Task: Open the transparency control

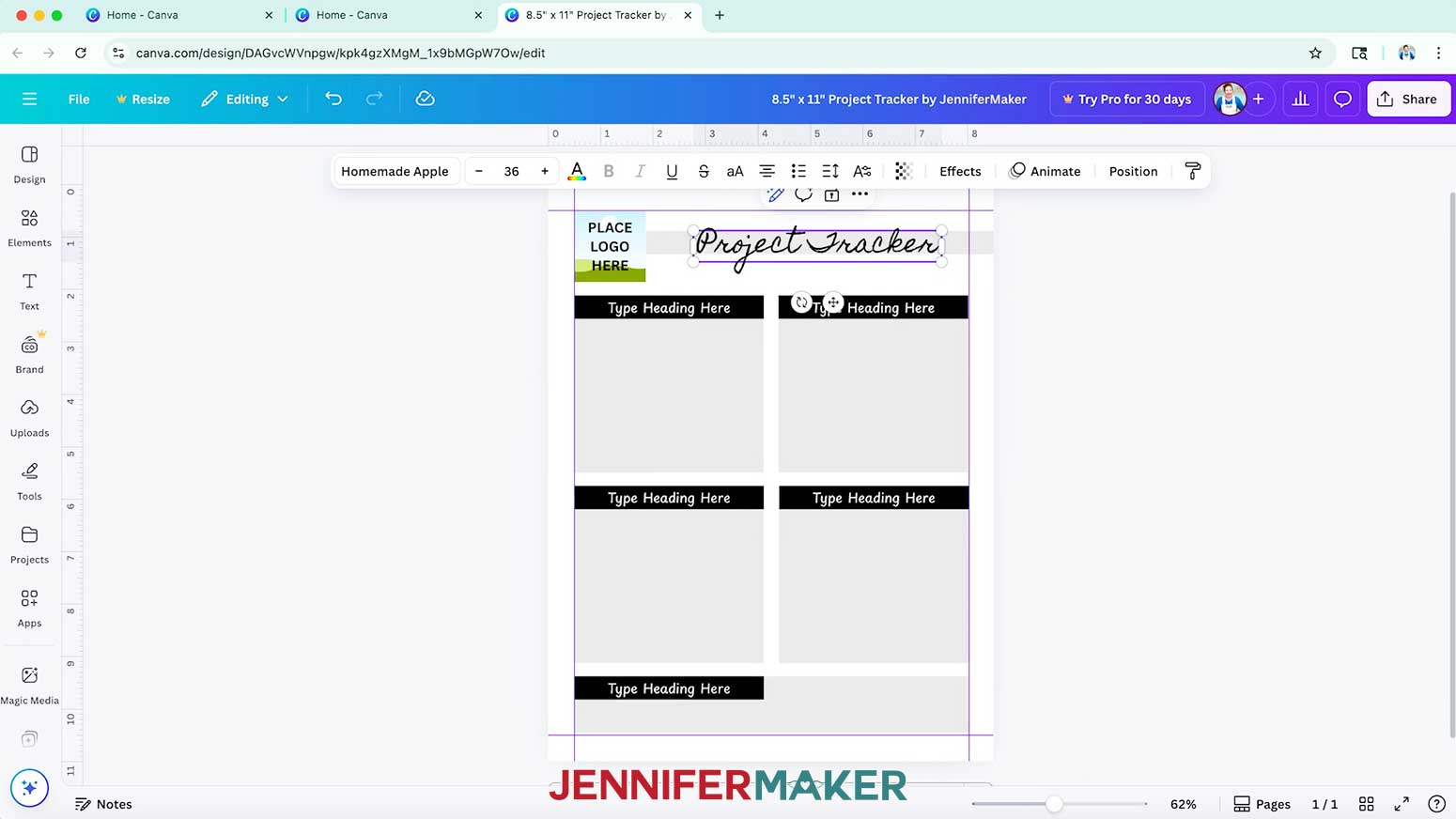Action: point(904,171)
